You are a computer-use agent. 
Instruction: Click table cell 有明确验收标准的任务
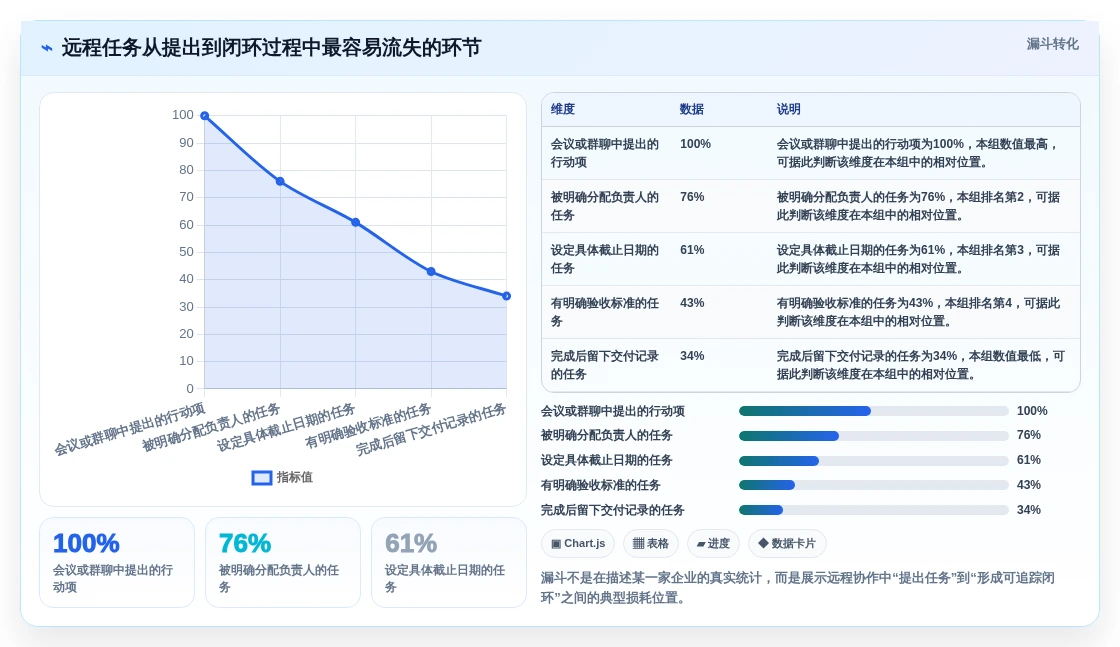click(x=605, y=312)
